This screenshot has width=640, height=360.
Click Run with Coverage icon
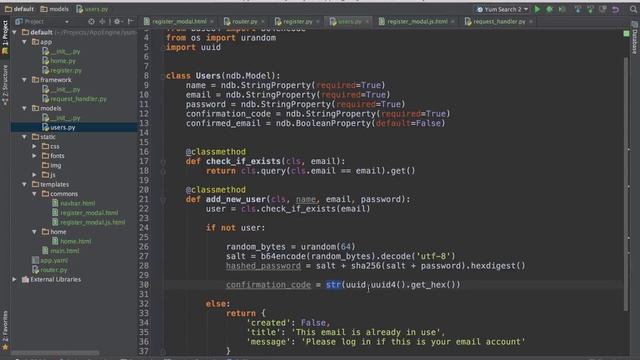click(x=562, y=9)
